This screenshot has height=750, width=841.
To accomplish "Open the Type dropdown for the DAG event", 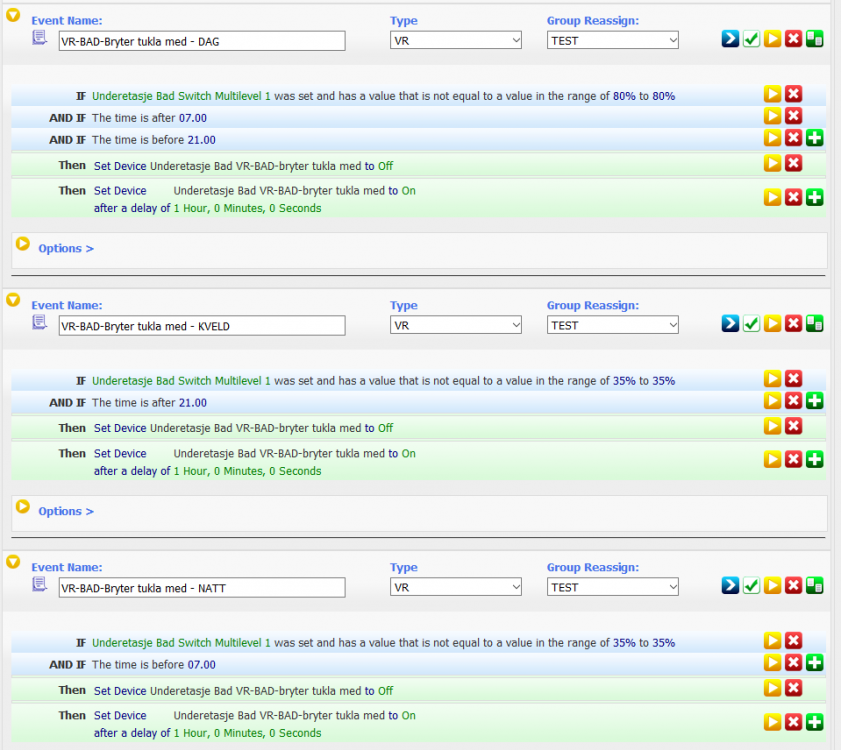I will coord(456,41).
